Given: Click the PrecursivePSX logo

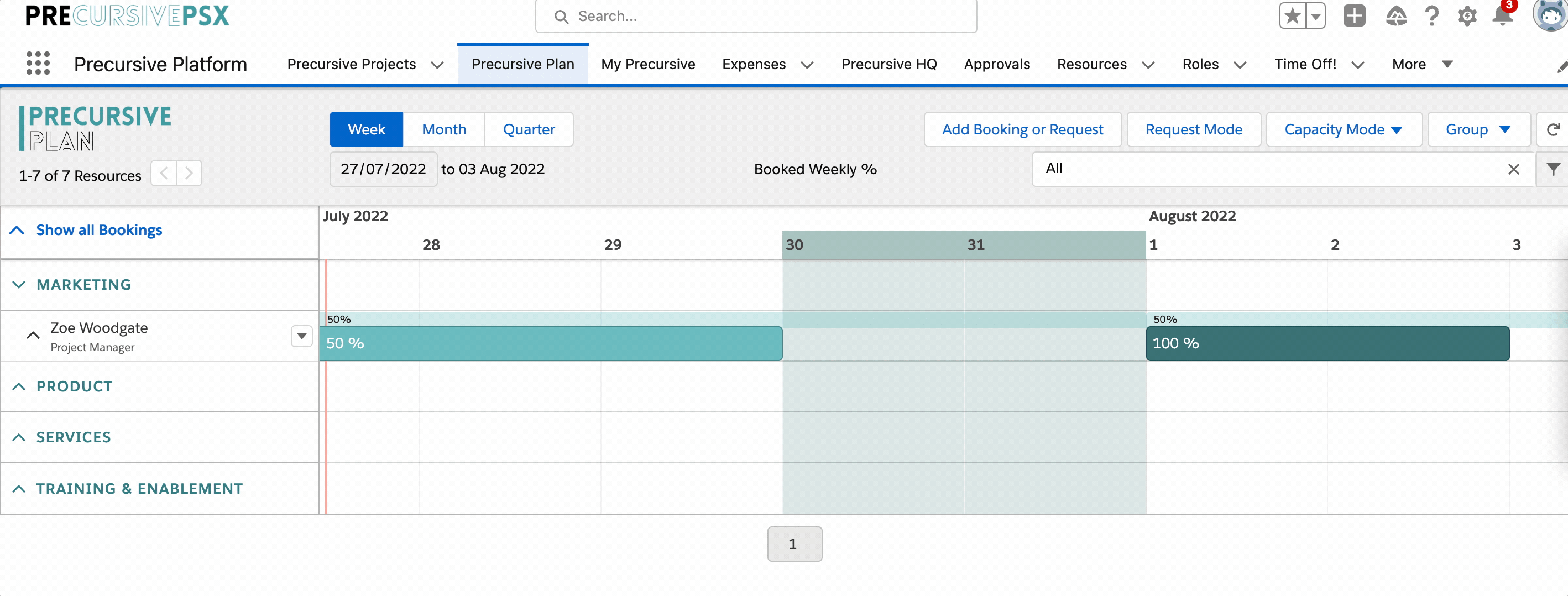Looking at the screenshot, I should pyautogui.click(x=127, y=16).
